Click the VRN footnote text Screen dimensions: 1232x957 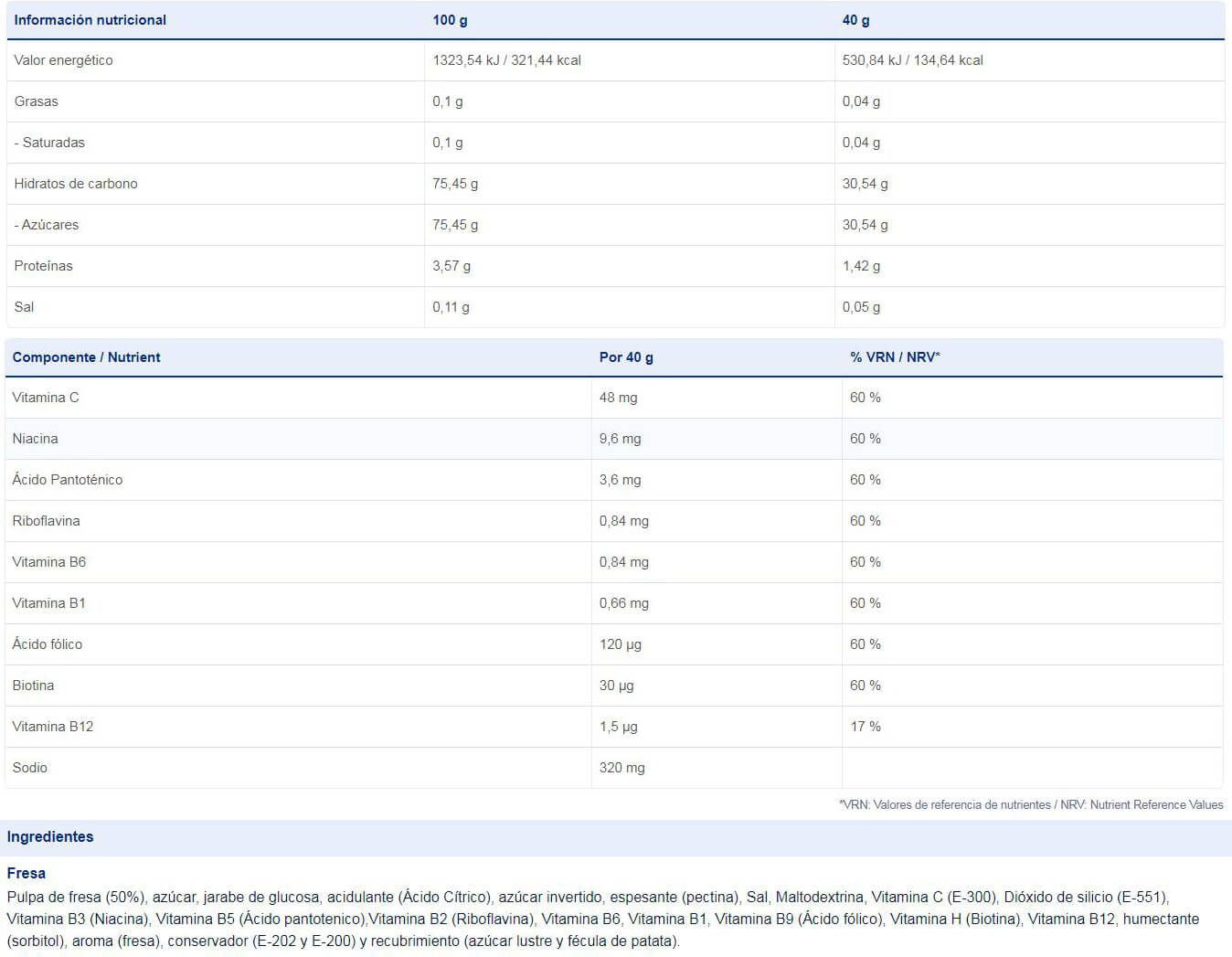[1031, 804]
